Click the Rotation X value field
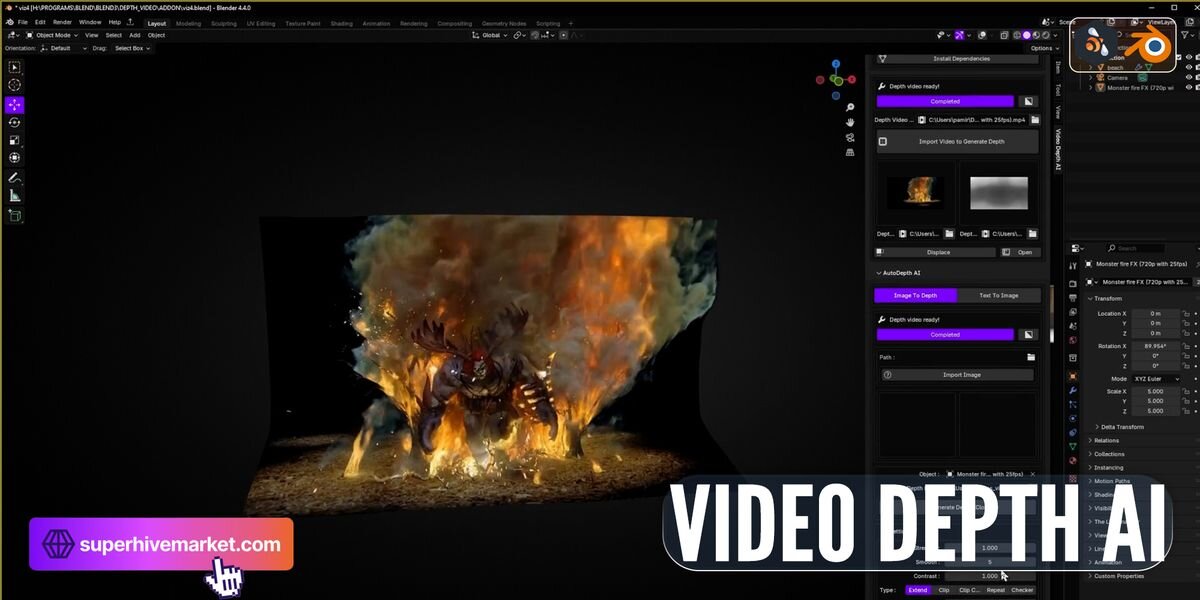The height and width of the screenshot is (600, 1200). click(x=1155, y=346)
